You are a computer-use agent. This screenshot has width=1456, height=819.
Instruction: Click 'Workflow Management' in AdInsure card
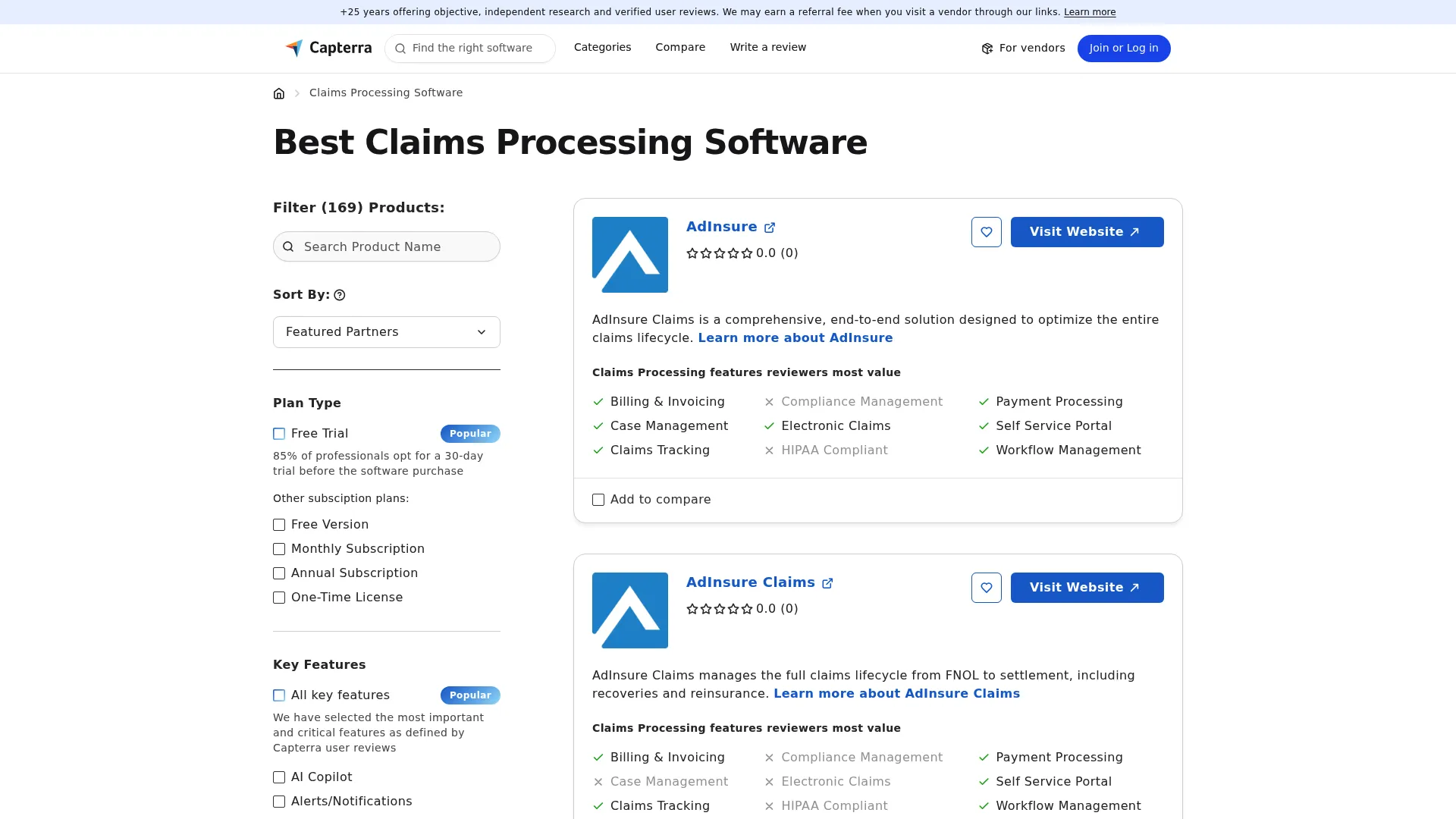pyautogui.click(x=1068, y=450)
